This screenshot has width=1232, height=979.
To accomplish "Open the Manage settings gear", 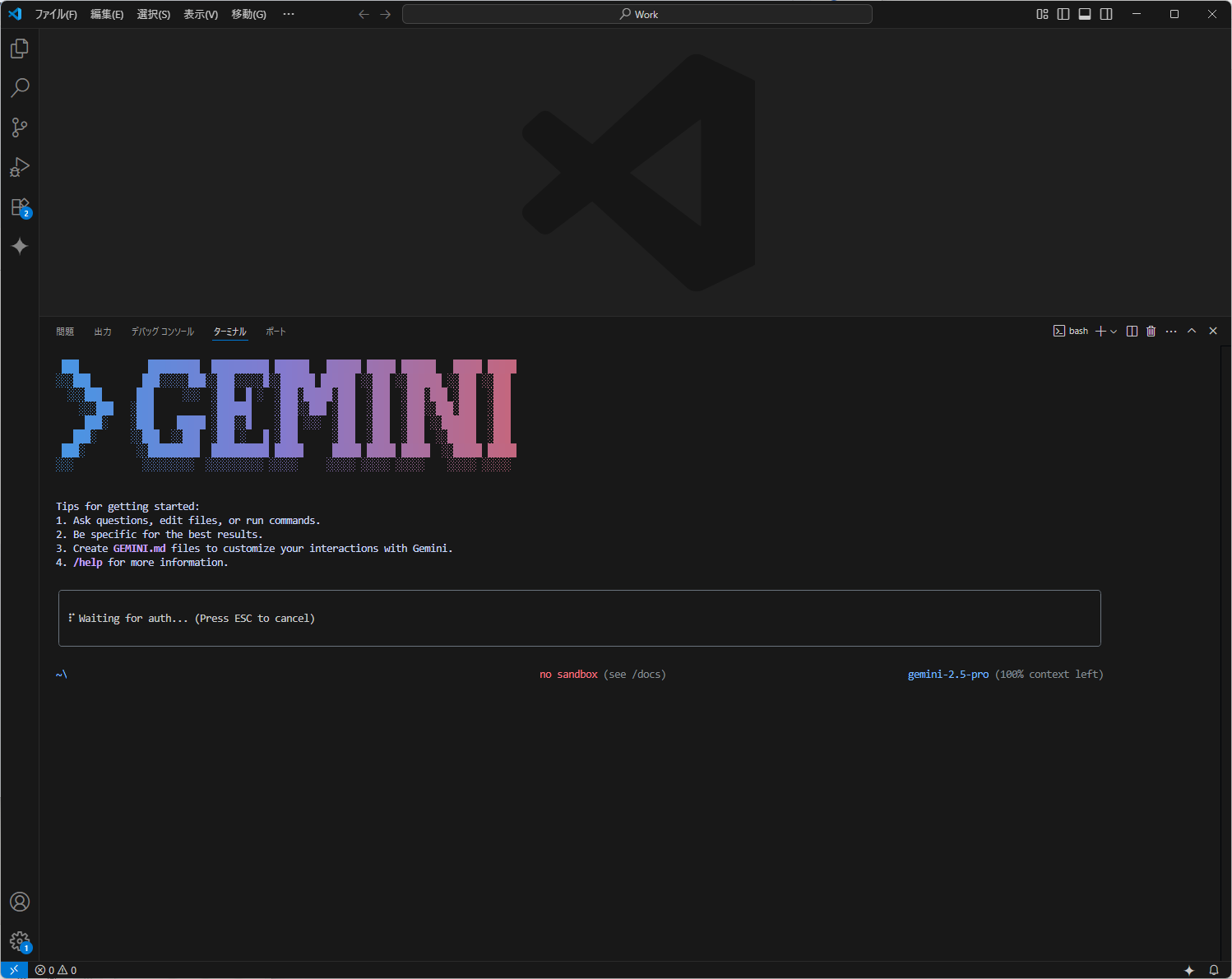I will click(x=19, y=941).
